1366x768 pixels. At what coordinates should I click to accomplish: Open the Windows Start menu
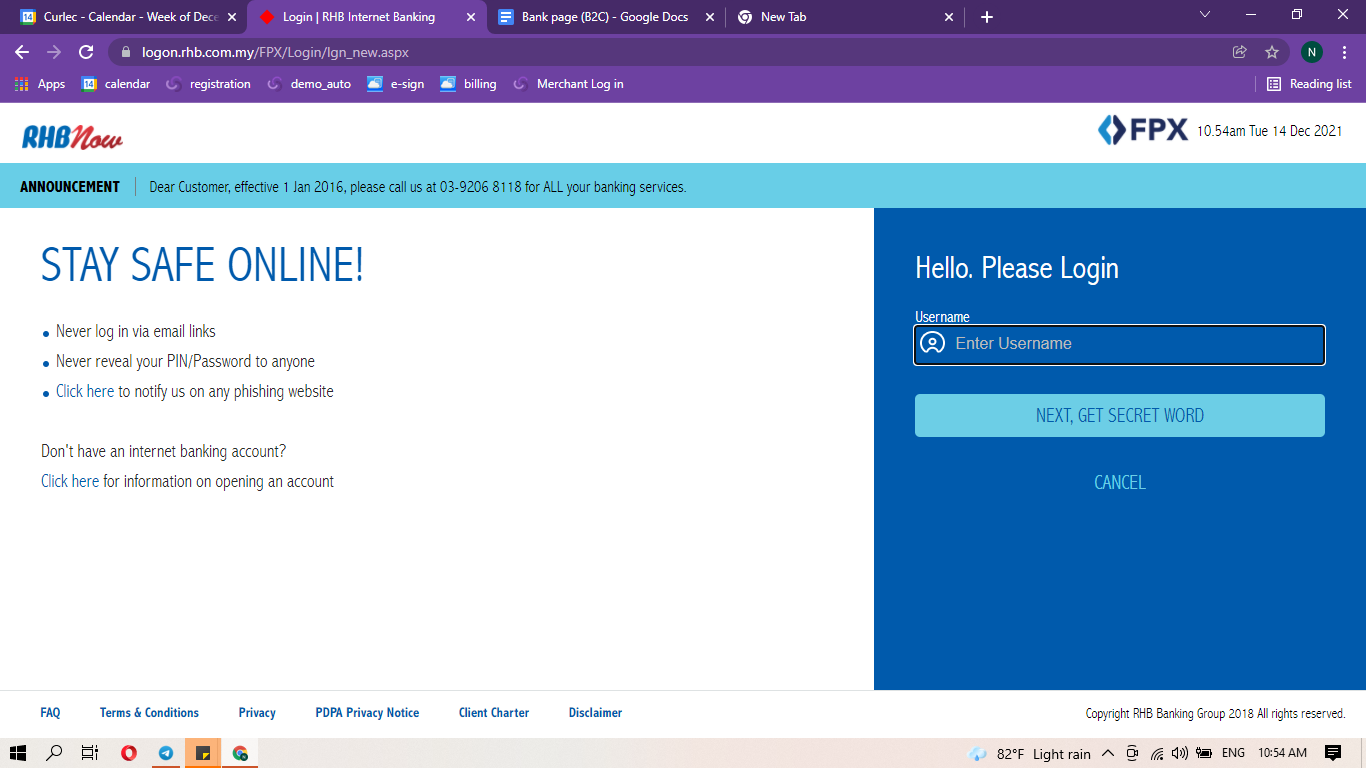(18, 753)
